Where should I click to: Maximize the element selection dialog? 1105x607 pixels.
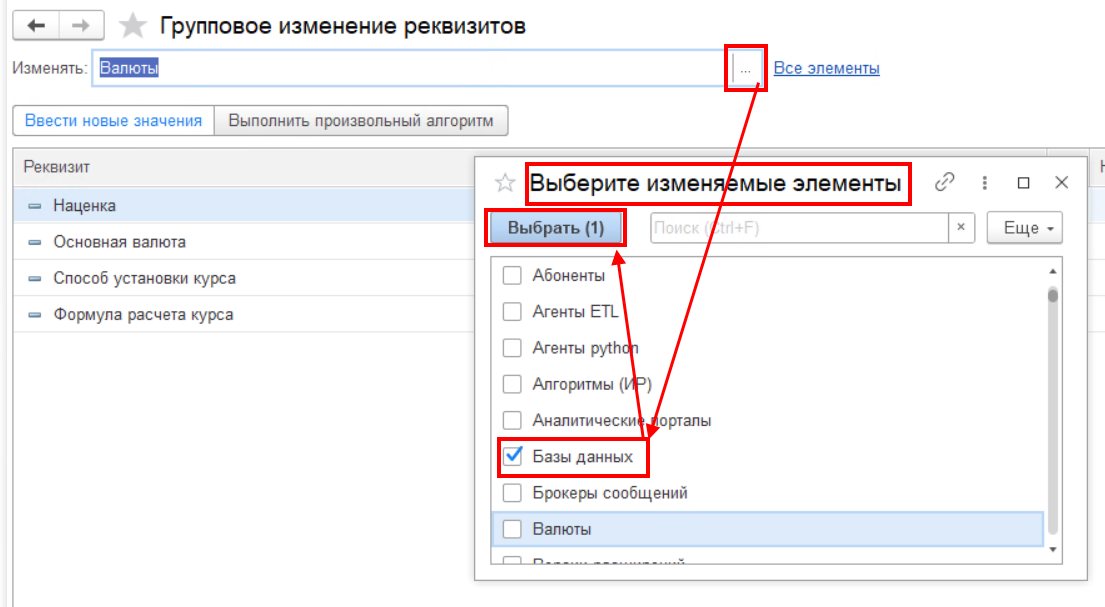[x=1023, y=183]
